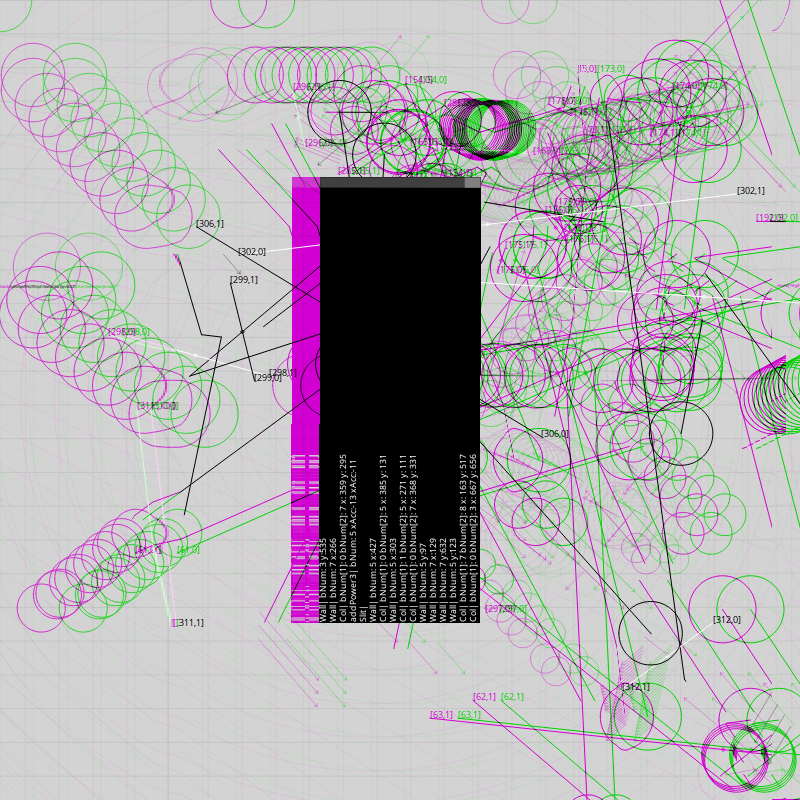Select log line 'Wall| bNum: 3 y:535'
Viewport: 800px width, 800px height.
pyautogui.click(x=323, y=580)
